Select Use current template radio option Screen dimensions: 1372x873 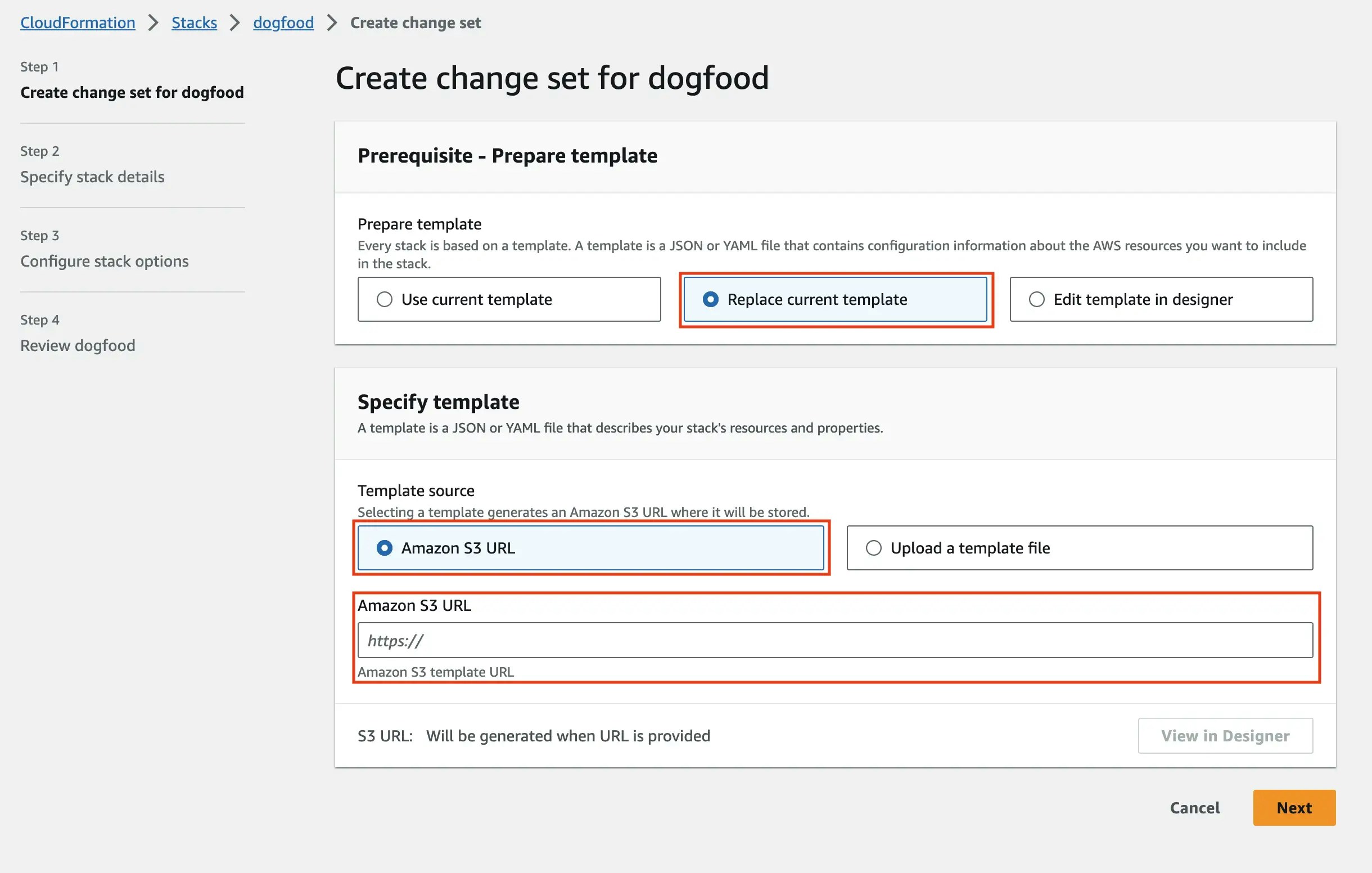(385, 299)
